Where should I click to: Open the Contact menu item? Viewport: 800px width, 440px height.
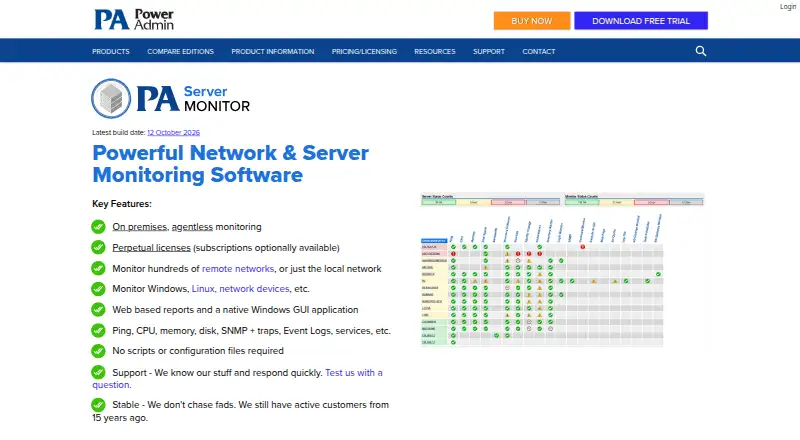point(539,52)
